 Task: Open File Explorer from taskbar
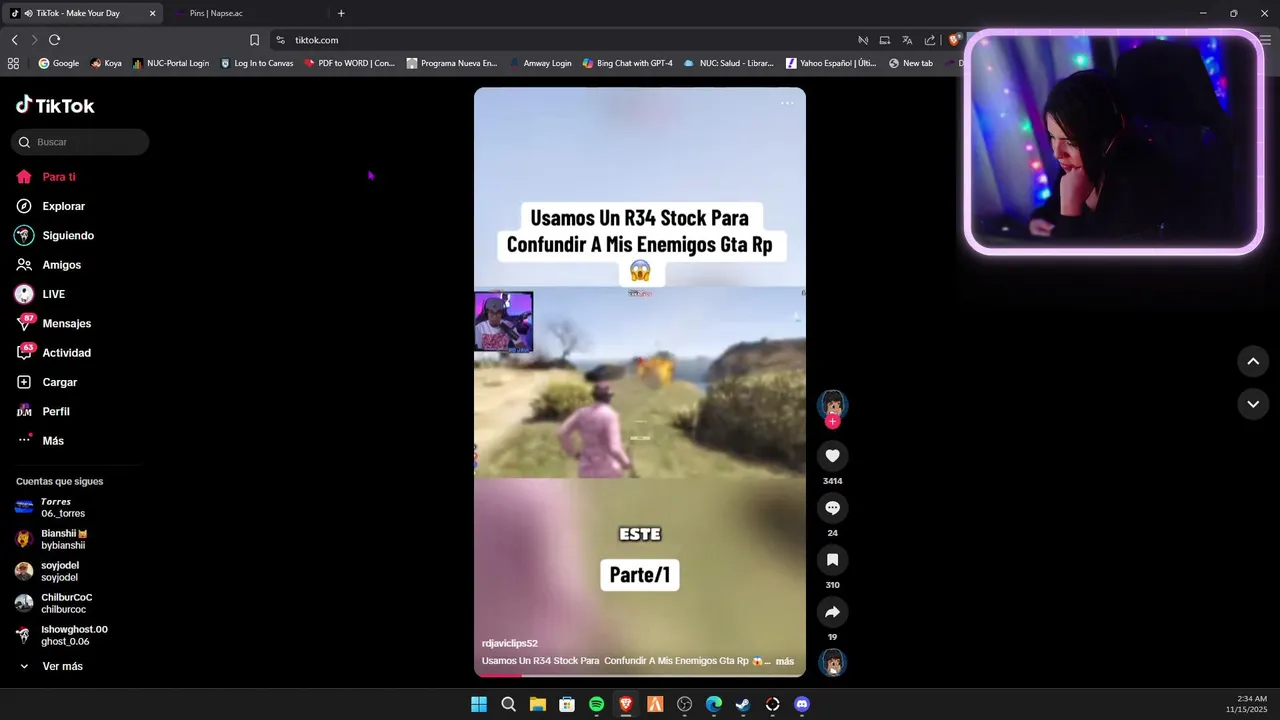537,704
